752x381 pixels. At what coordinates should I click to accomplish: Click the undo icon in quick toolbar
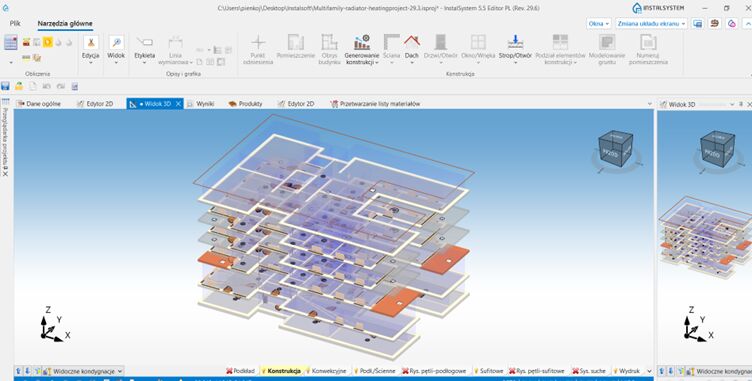[47, 86]
